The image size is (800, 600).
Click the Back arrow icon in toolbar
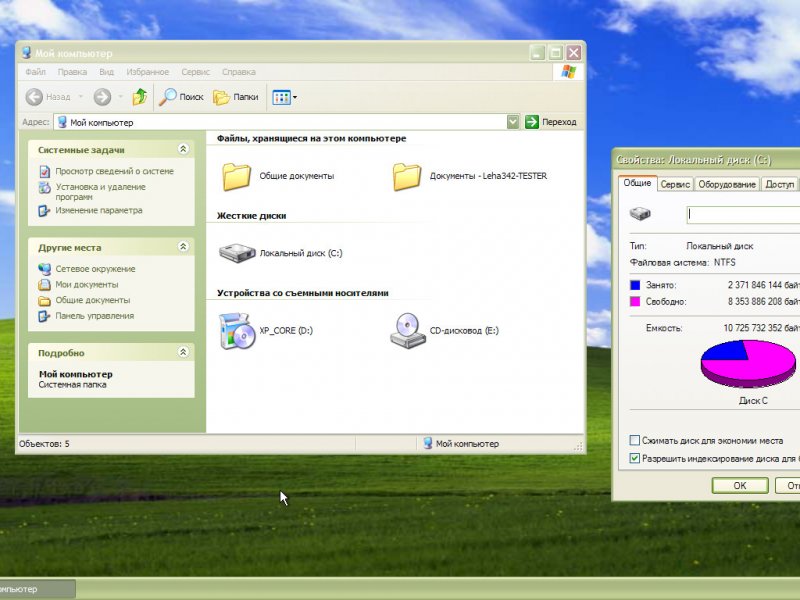pos(34,96)
